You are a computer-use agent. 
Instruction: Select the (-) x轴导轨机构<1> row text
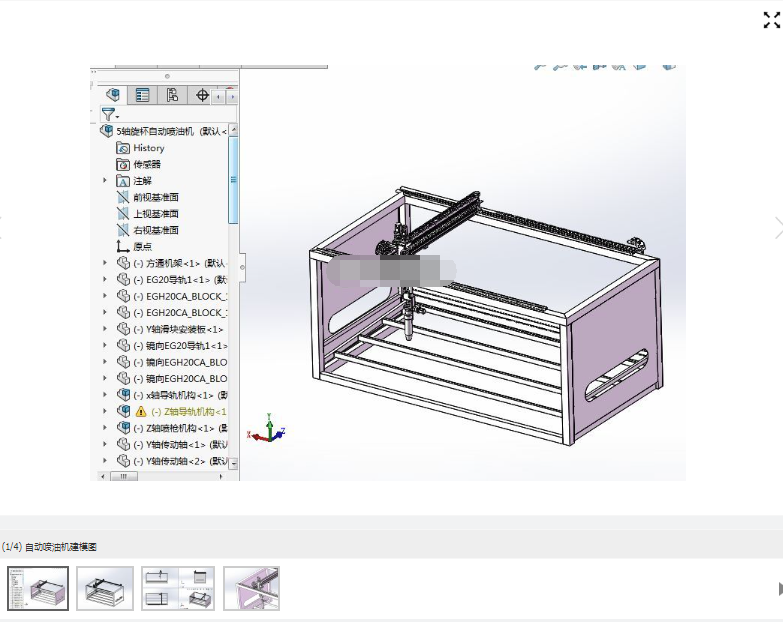click(180, 395)
